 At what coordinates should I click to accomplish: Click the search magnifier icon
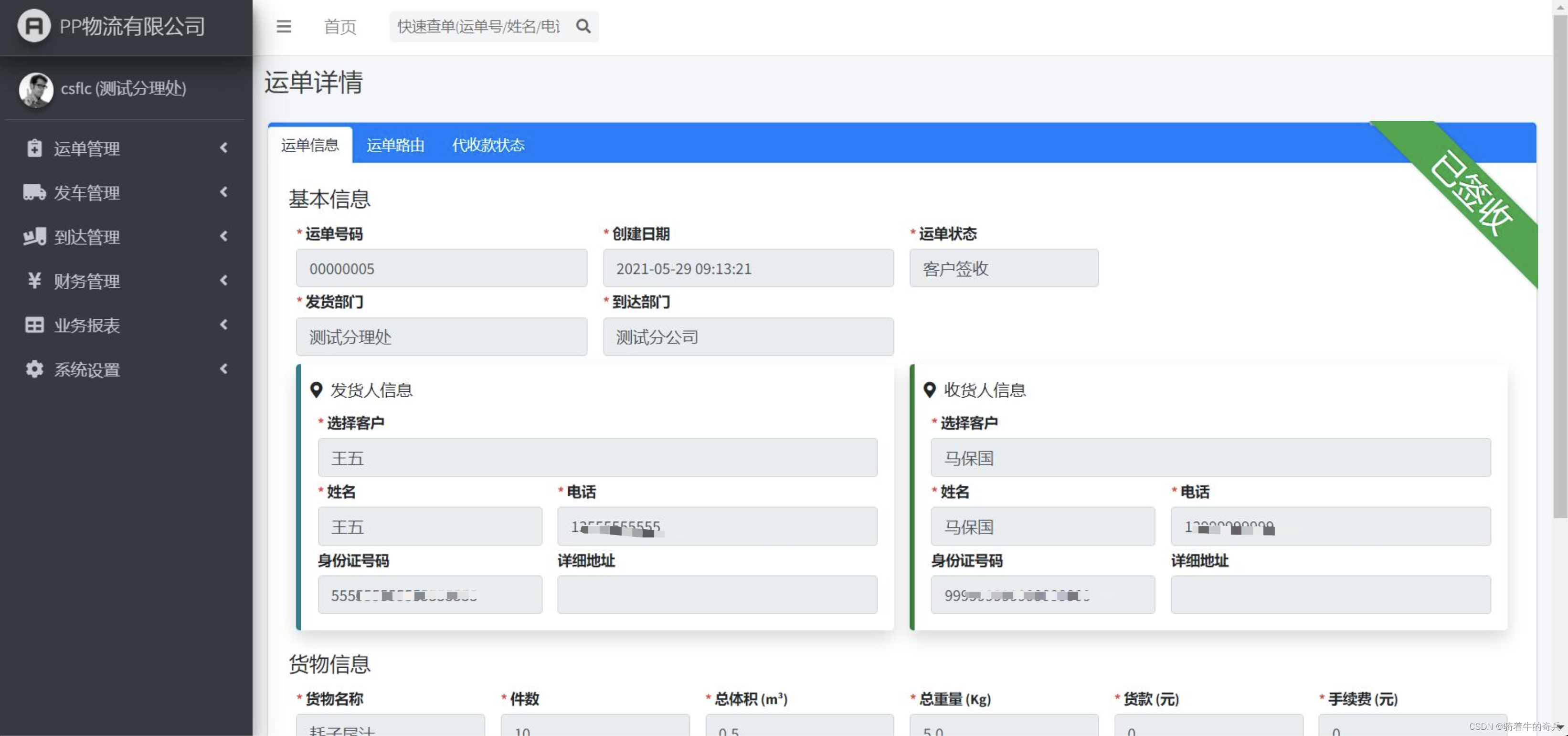[x=583, y=26]
